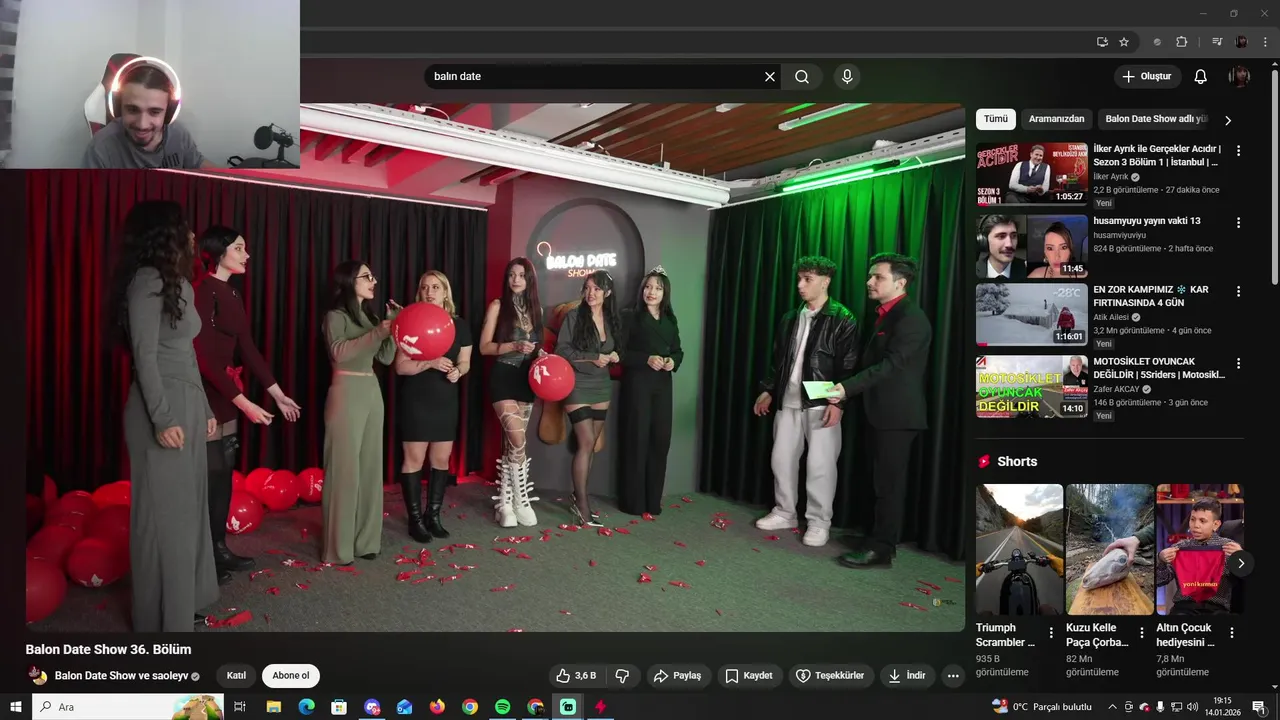1280x720 pixels.
Task: Open the YouTube account avatar menu
Action: pyautogui.click(x=1239, y=77)
